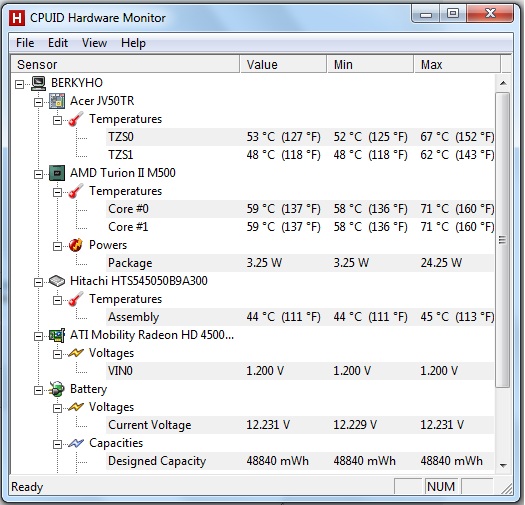Click the vertical scrollbar thumb
525x505 pixels.
pyautogui.click(x=503, y=240)
